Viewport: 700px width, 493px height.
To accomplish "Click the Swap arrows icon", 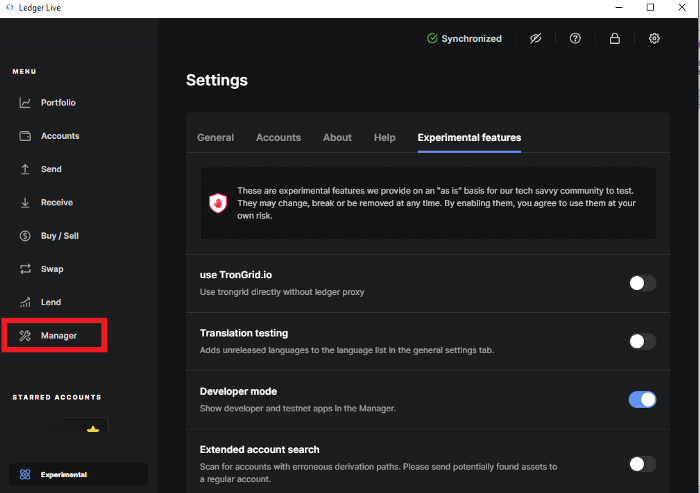I will 25,269.
